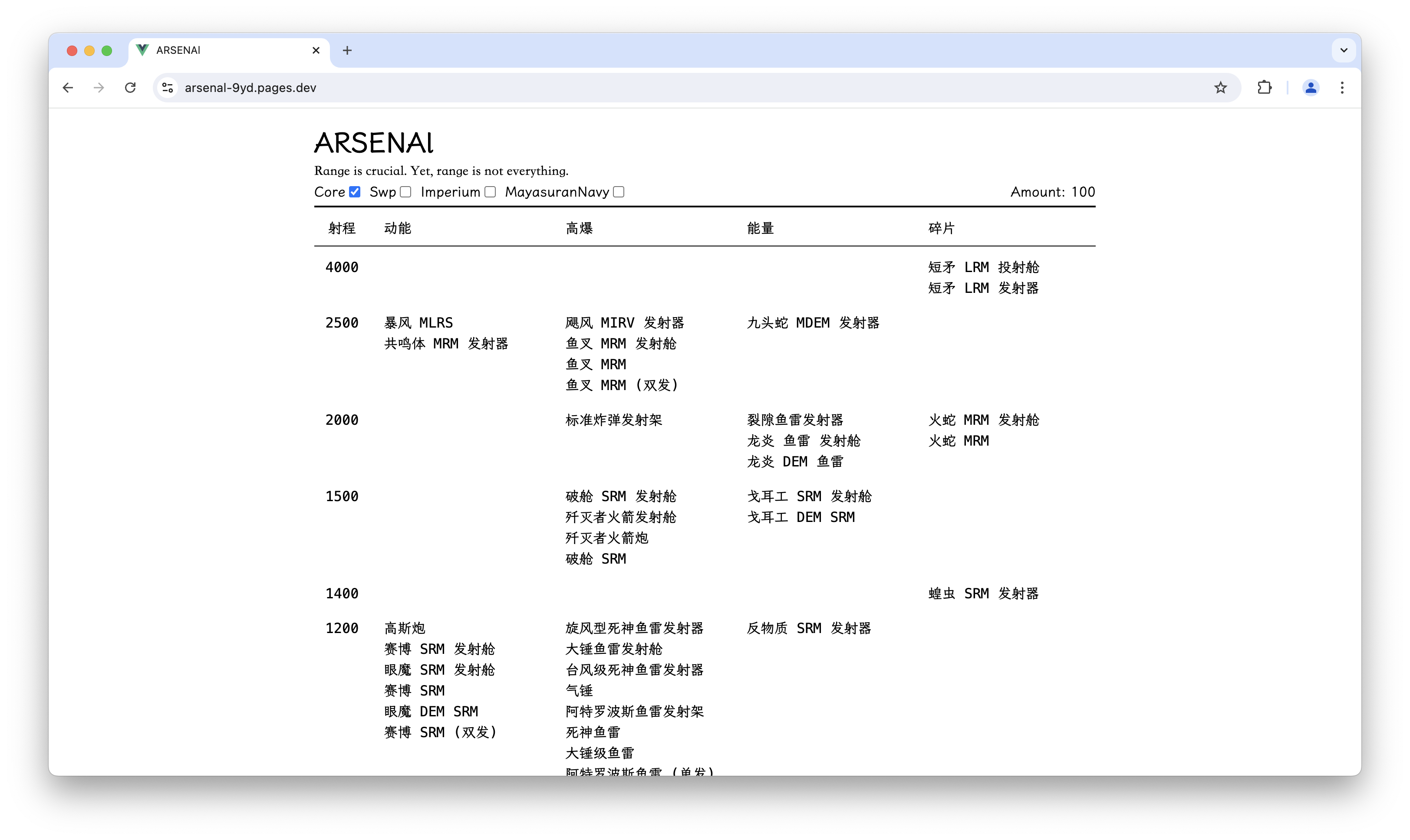The width and height of the screenshot is (1410, 840).
Task: Open the chevron dropdown at window top right
Action: [1343, 50]
